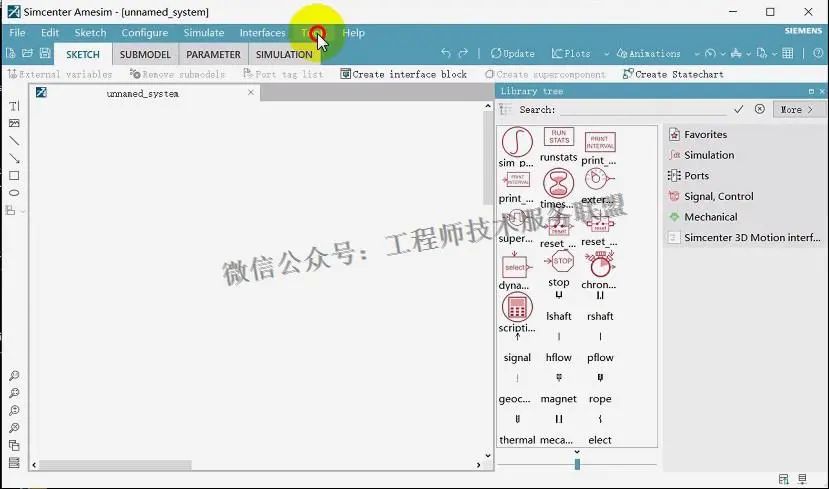Click the redo arrow icon
The image size is (829, 489).
(x=463, y=53)
